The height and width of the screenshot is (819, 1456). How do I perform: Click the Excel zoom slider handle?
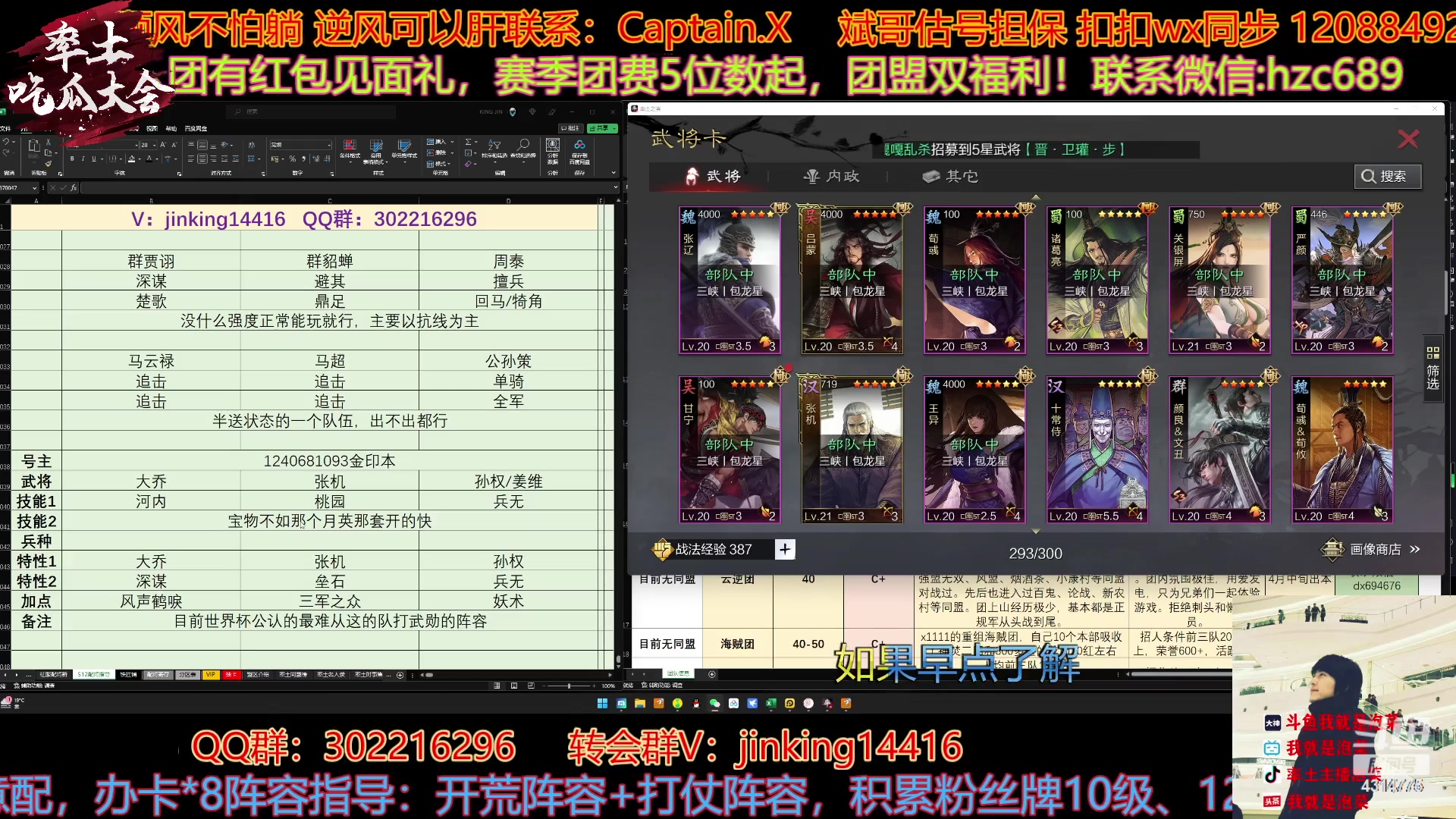pos(569,686)
